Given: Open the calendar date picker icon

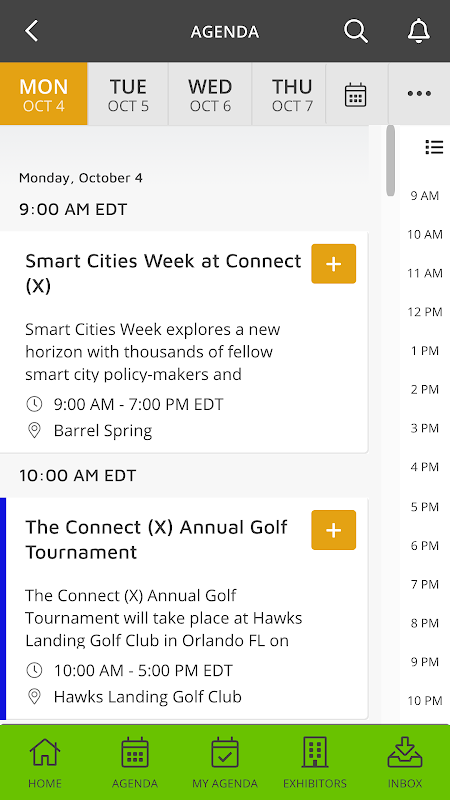Looking at the screenshot, I should [356, 94].
